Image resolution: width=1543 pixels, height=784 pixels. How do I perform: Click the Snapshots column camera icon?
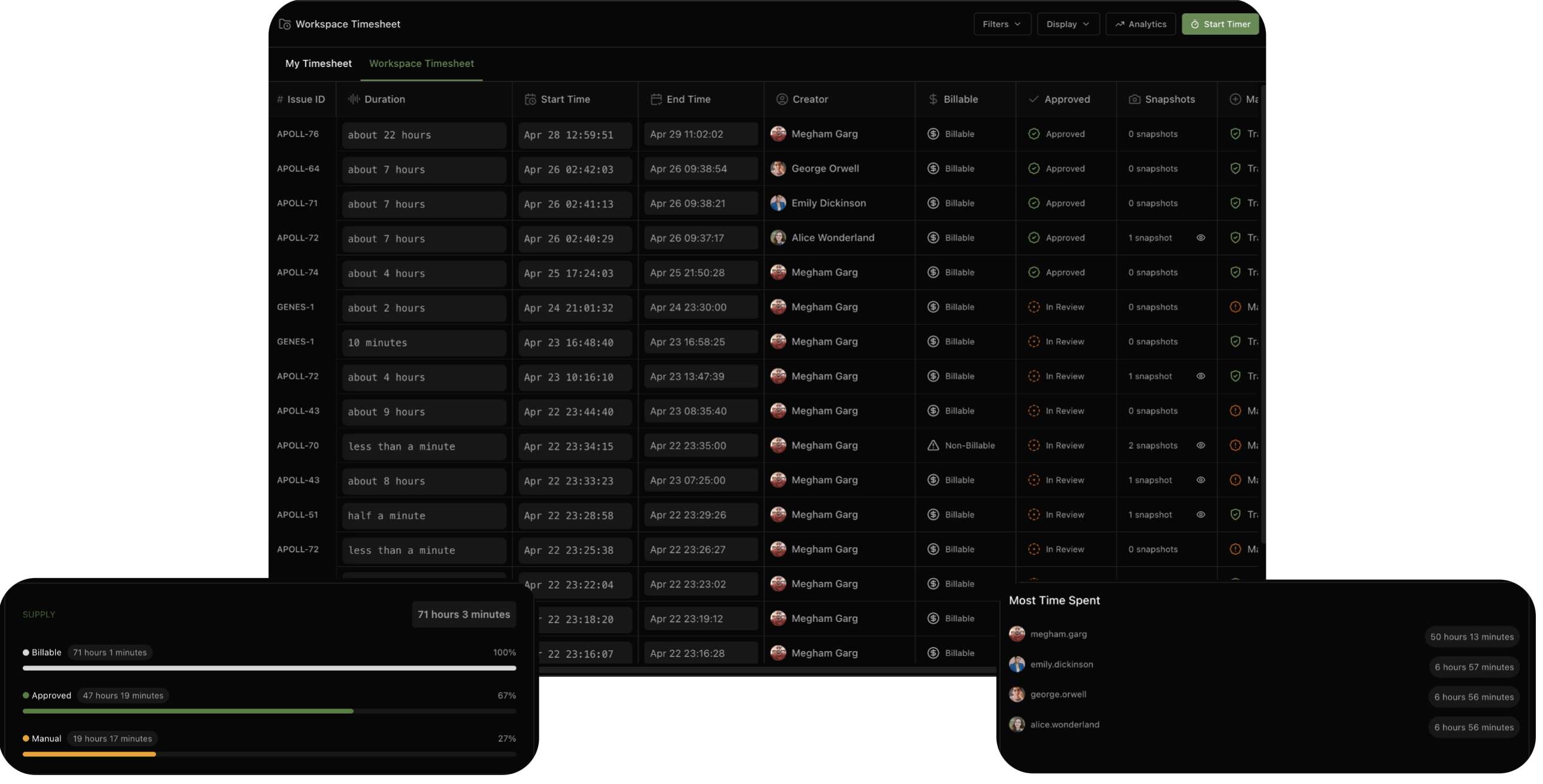click(1134, 99)
